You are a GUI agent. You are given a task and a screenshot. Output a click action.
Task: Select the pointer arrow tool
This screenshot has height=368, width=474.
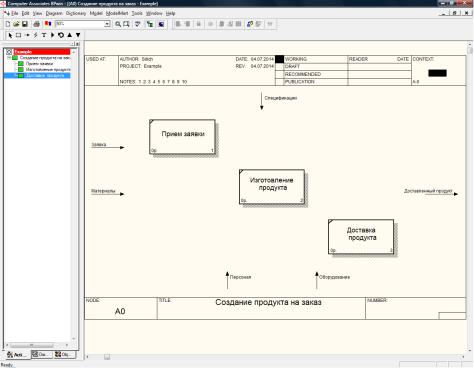coord(10,35)
